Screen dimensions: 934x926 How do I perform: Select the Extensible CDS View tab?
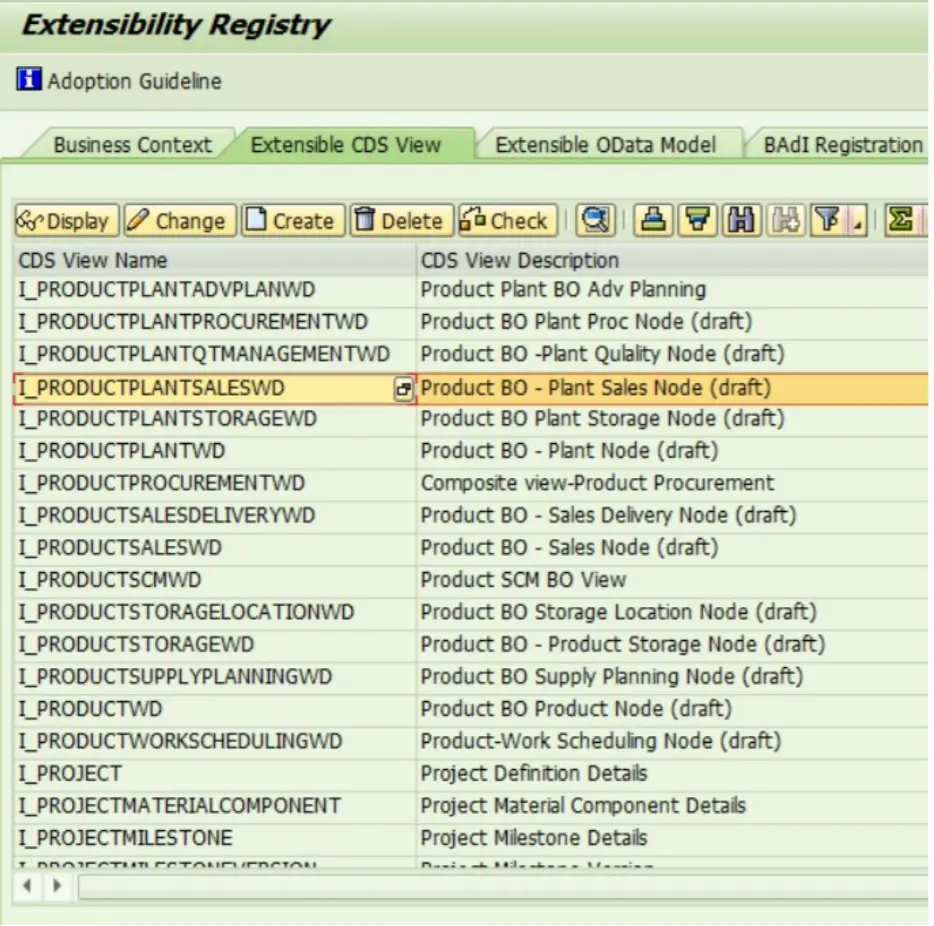[345, 145]
